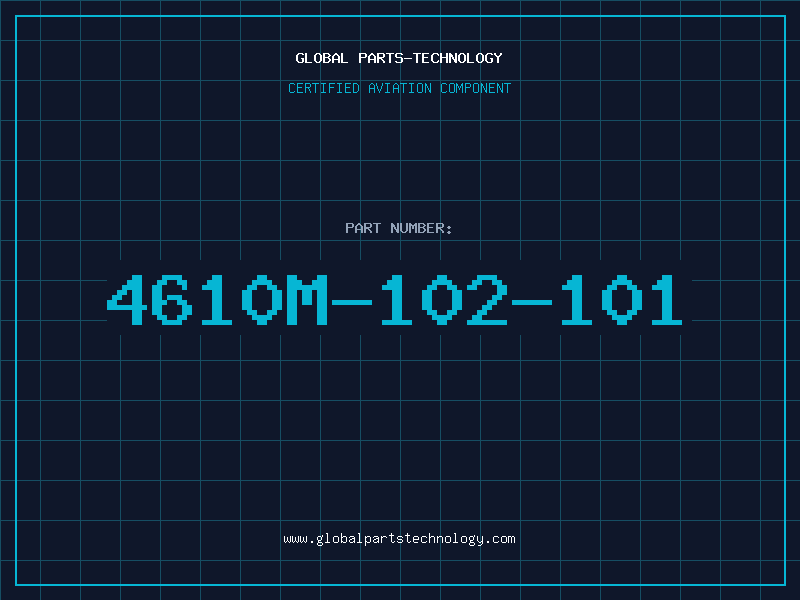Click the PART NUMBER: label
This screenshot has height=600, width=800.
click(x=399, y=228)
